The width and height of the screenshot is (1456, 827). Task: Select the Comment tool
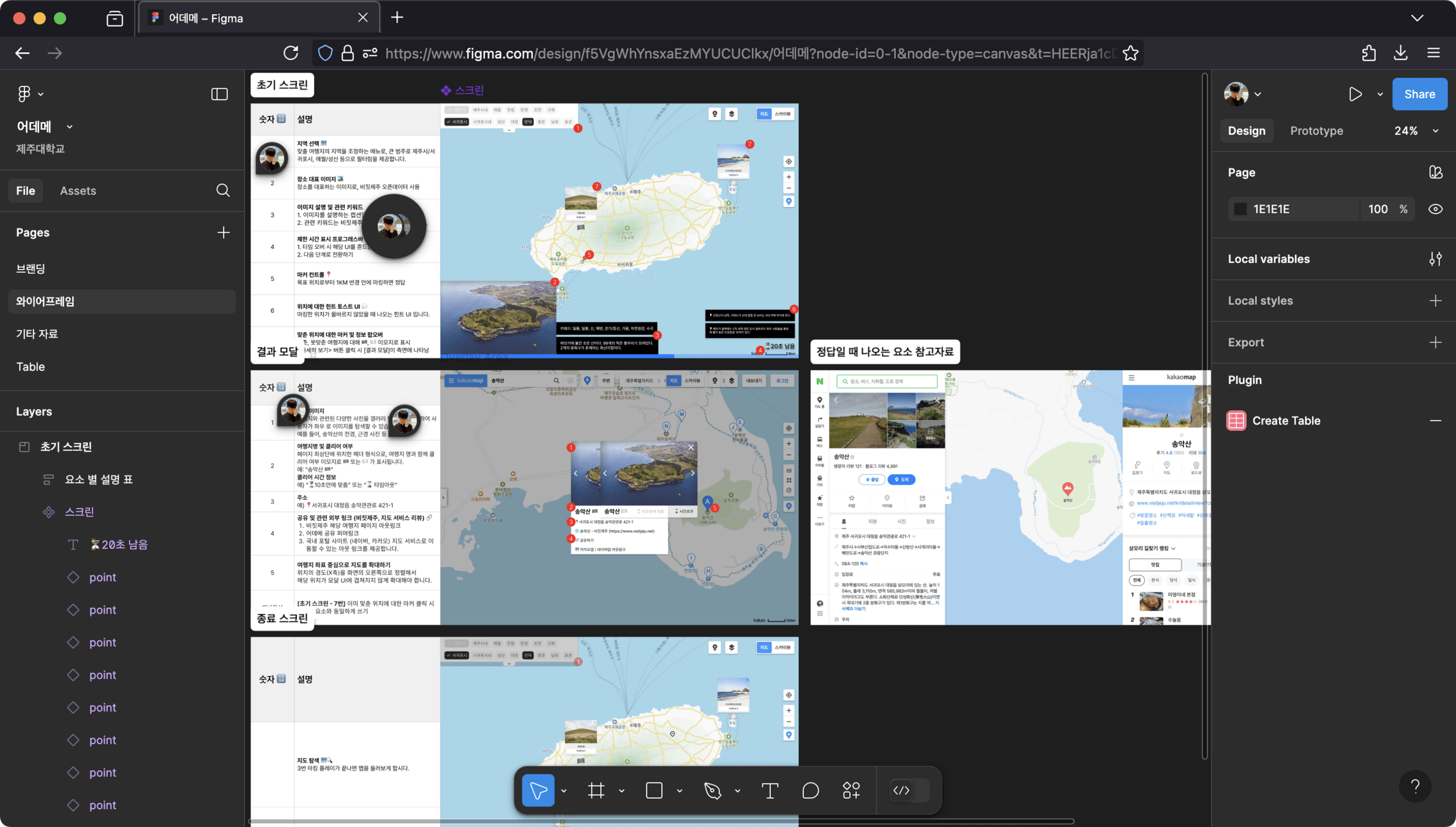tap(810, 790)
